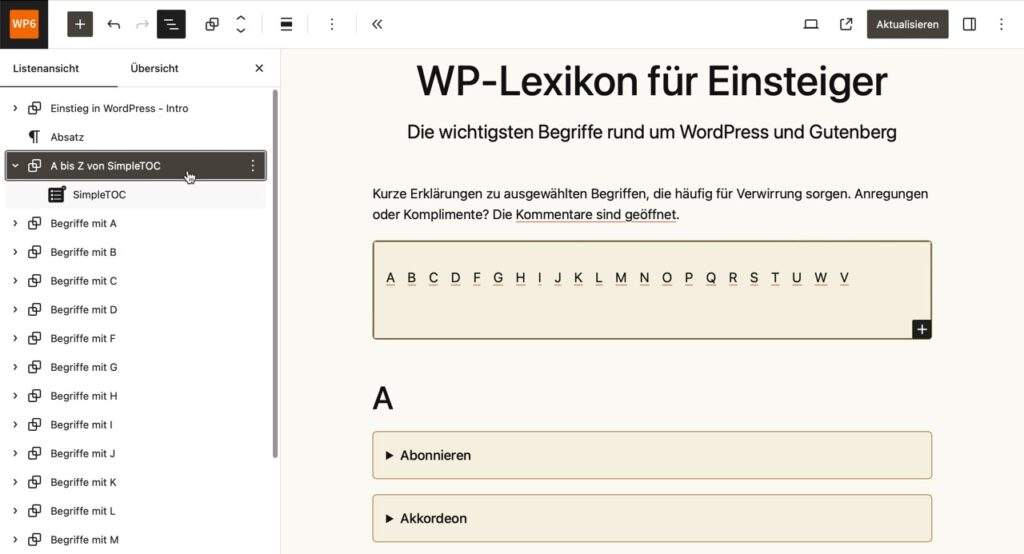Expand the Begriffe mit F group
Image resolution: width=1024 pixels, height=554 pixels.
pyautogui.click(x=15, y=338)
